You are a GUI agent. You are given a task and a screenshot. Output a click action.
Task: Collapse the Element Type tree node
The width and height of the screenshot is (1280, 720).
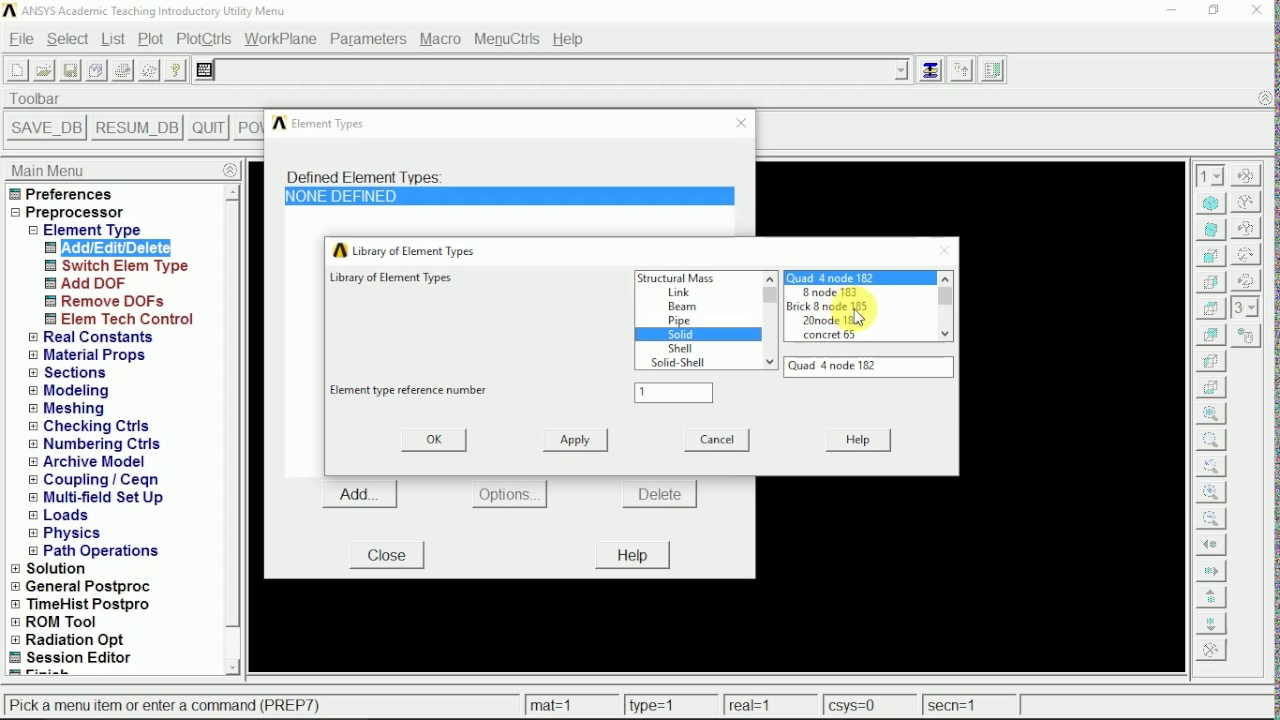33,231
